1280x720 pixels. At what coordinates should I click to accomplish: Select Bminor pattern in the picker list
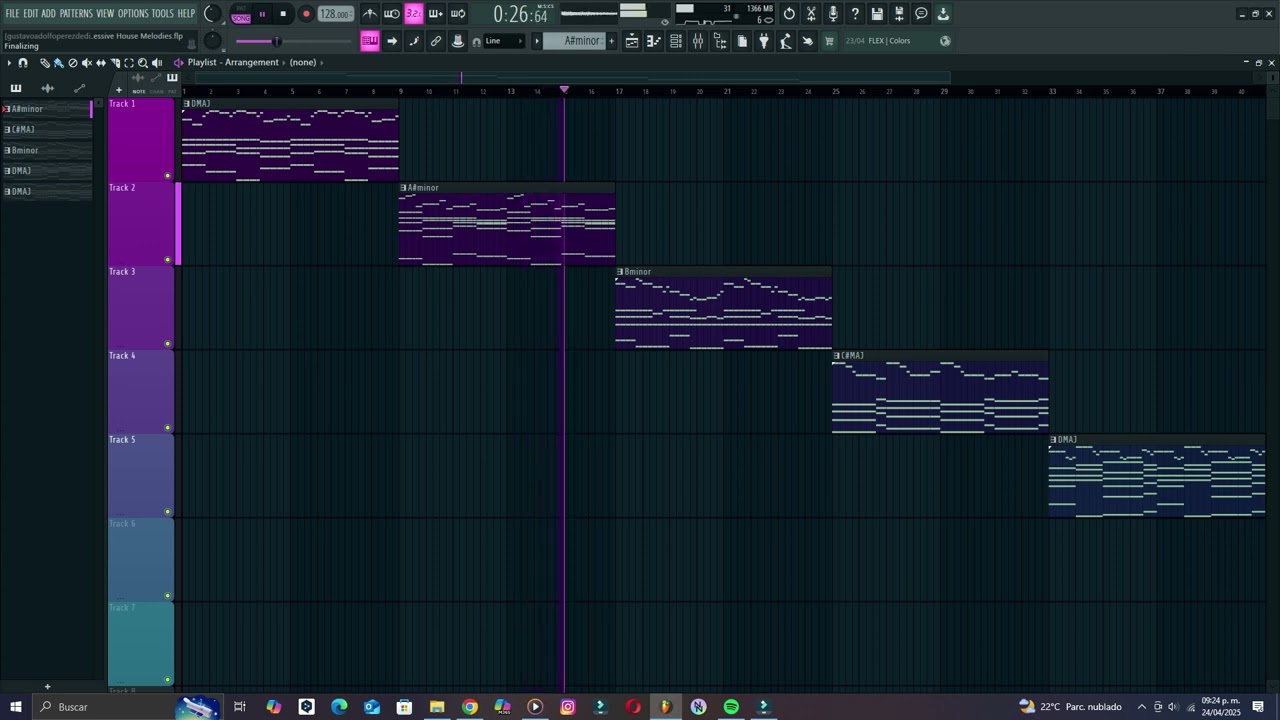(47, 150)
